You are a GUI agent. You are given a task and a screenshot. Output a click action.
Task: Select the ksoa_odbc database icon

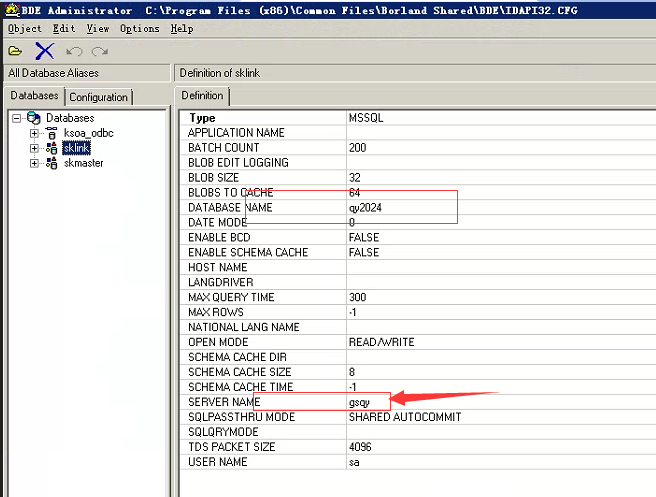pyautogui.click(x=52, y=133)
